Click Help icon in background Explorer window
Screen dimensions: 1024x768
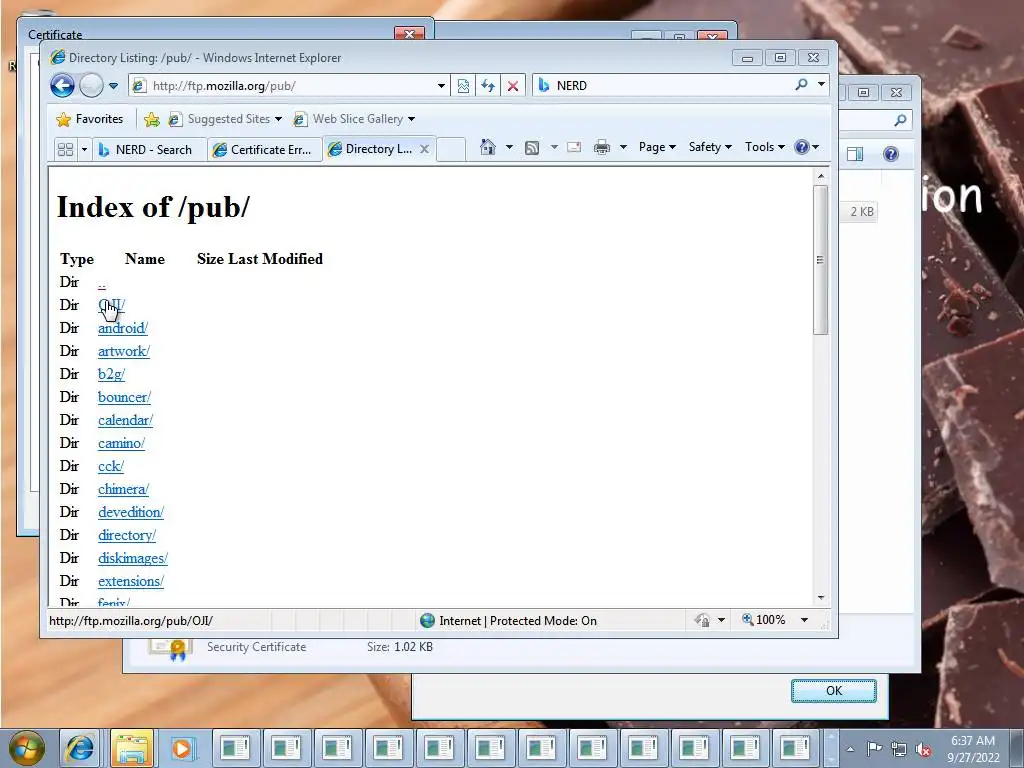click(890, 153)
